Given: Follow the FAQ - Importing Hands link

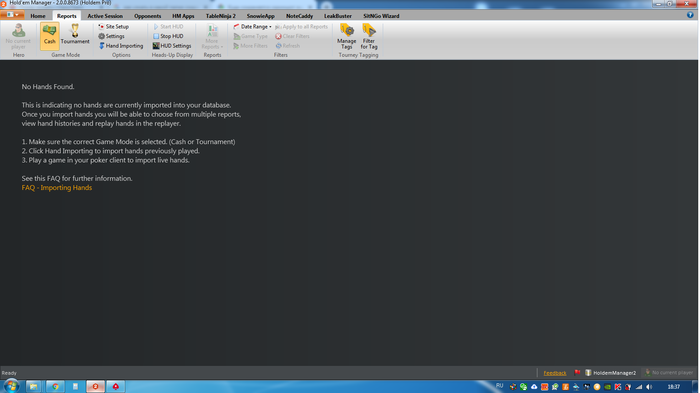Looking at the screenshot, I should pyautogui.click(x=57, y=188).
